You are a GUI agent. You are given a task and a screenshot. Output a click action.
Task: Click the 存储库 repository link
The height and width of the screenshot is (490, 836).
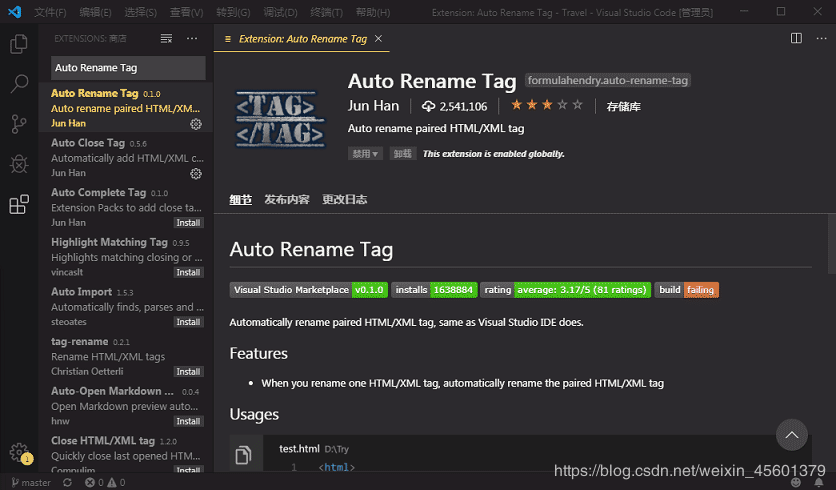623,106
